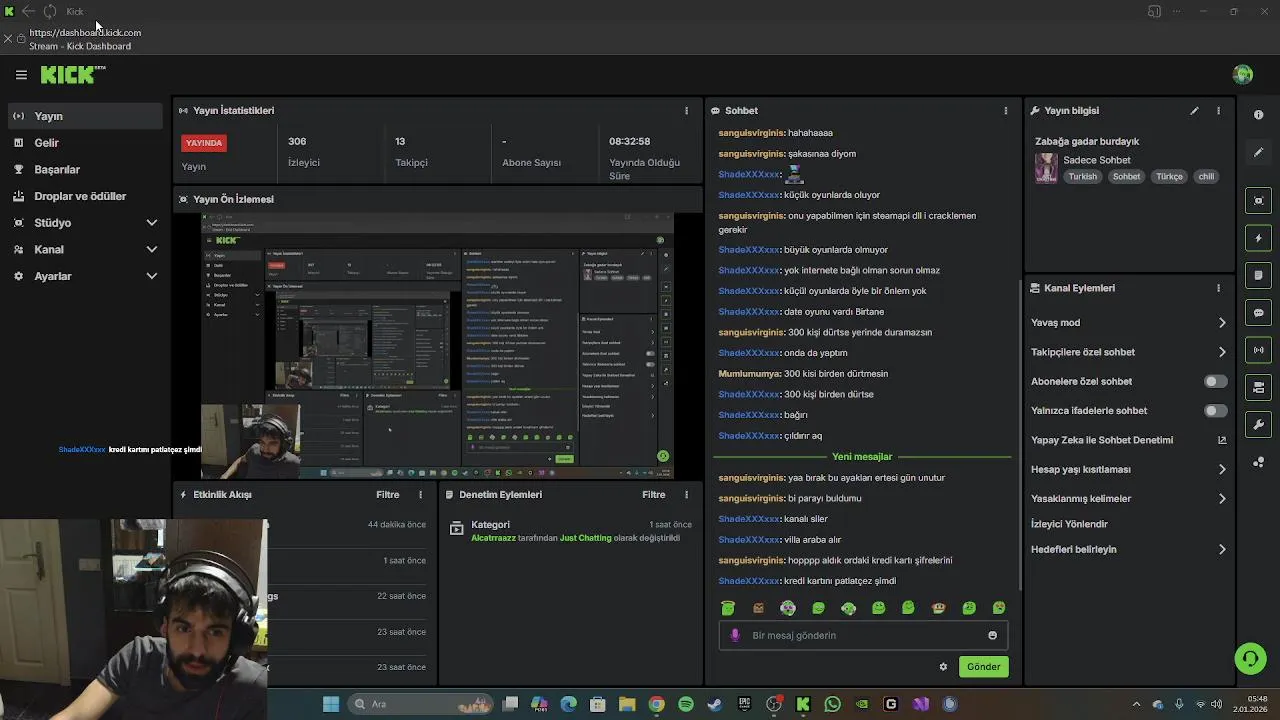
Task: Click the stream preview thumbnail
Action: [437, 346]
